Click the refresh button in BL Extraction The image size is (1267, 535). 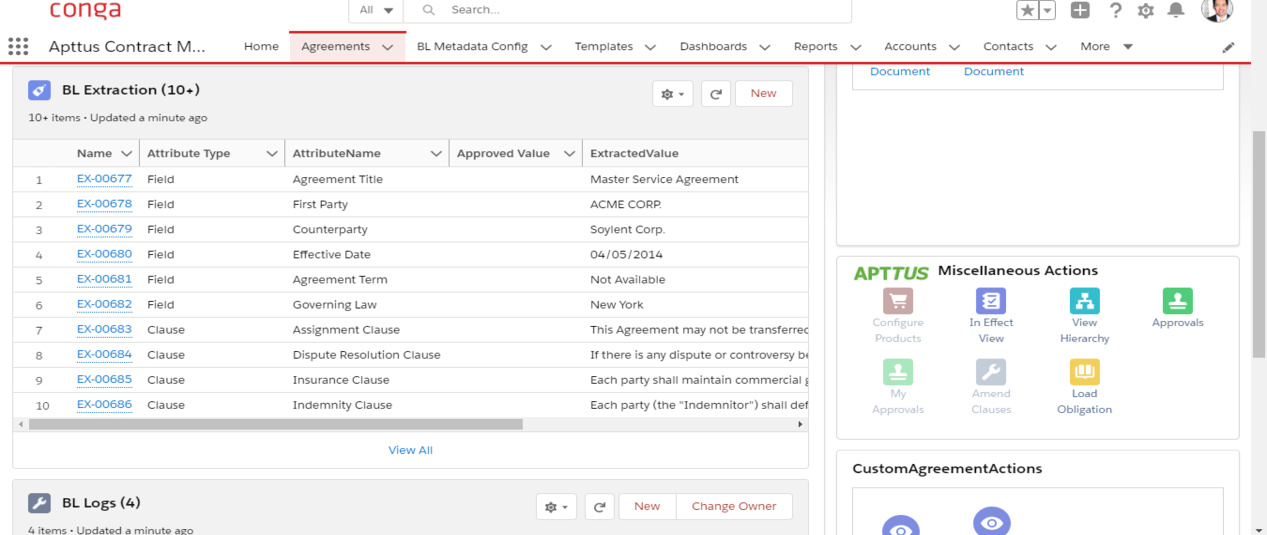point(715,94)
